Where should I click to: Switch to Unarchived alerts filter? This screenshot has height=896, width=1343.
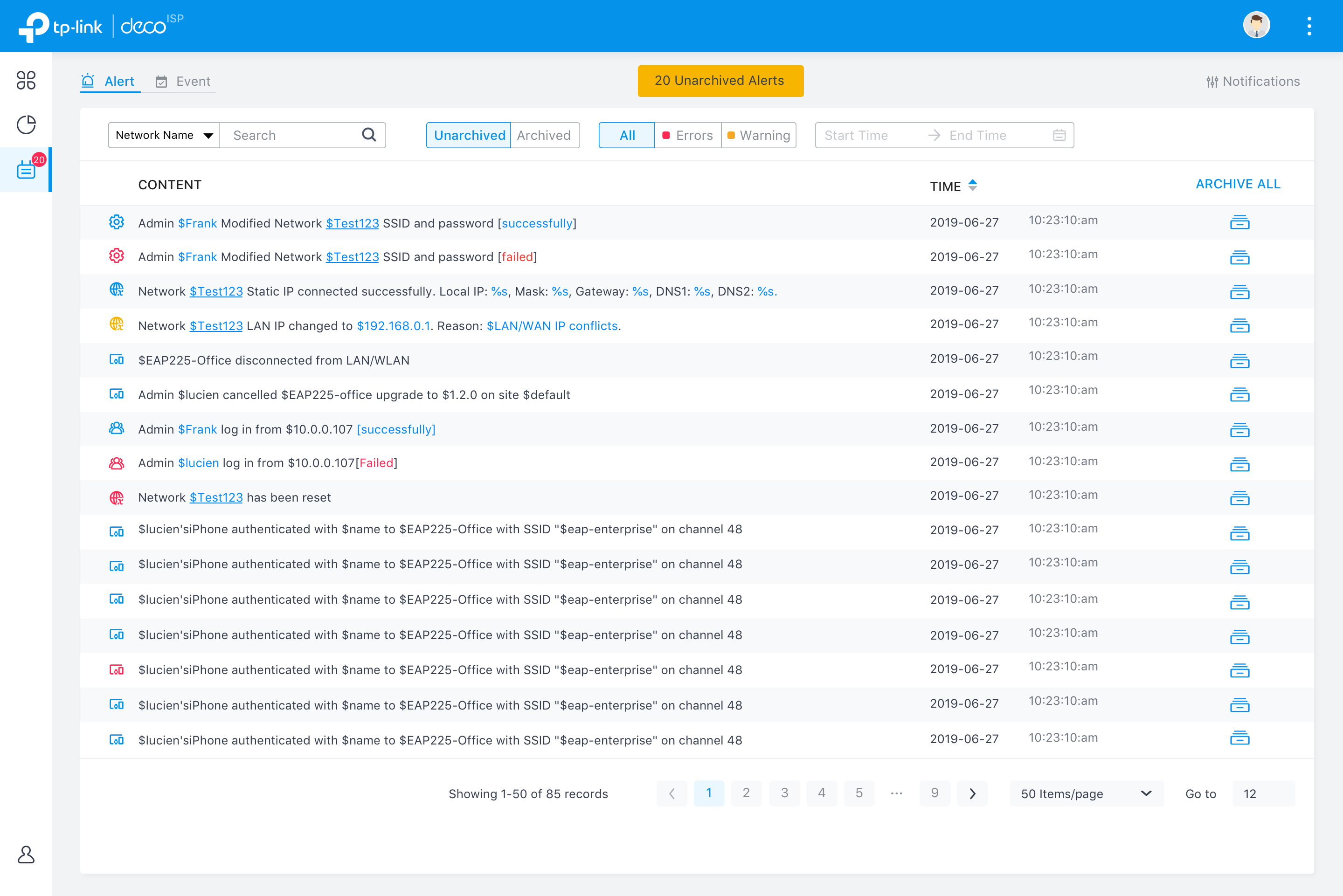click(x=469, y=136)
